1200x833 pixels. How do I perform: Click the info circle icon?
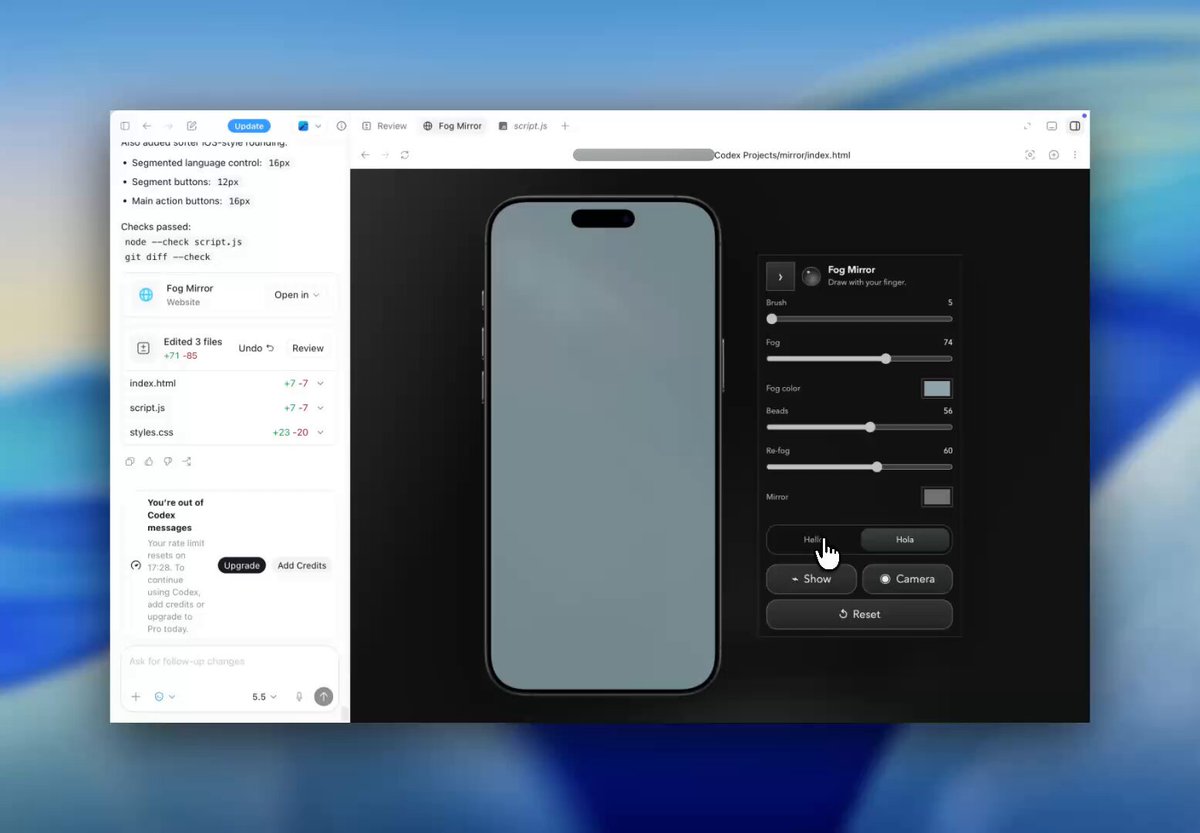click(x=341, y=126)
